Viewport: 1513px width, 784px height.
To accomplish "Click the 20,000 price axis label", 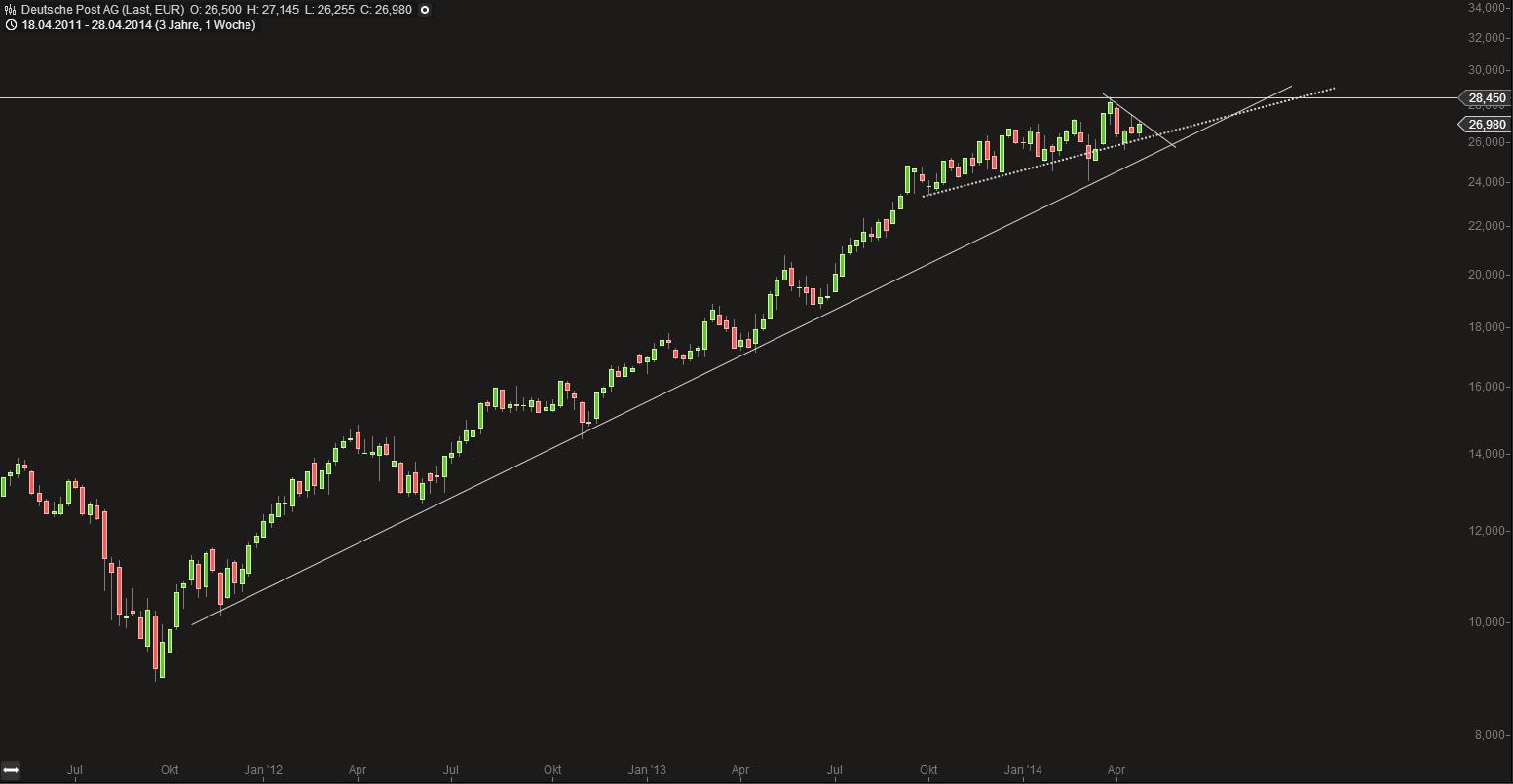I will (x=1488, y=275).
